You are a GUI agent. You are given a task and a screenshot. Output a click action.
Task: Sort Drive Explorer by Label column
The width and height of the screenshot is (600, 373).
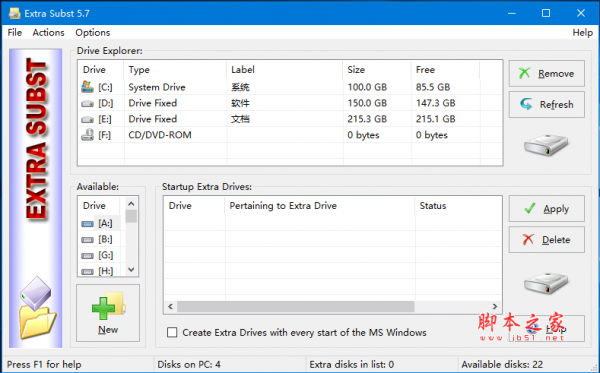click(285, 70)
